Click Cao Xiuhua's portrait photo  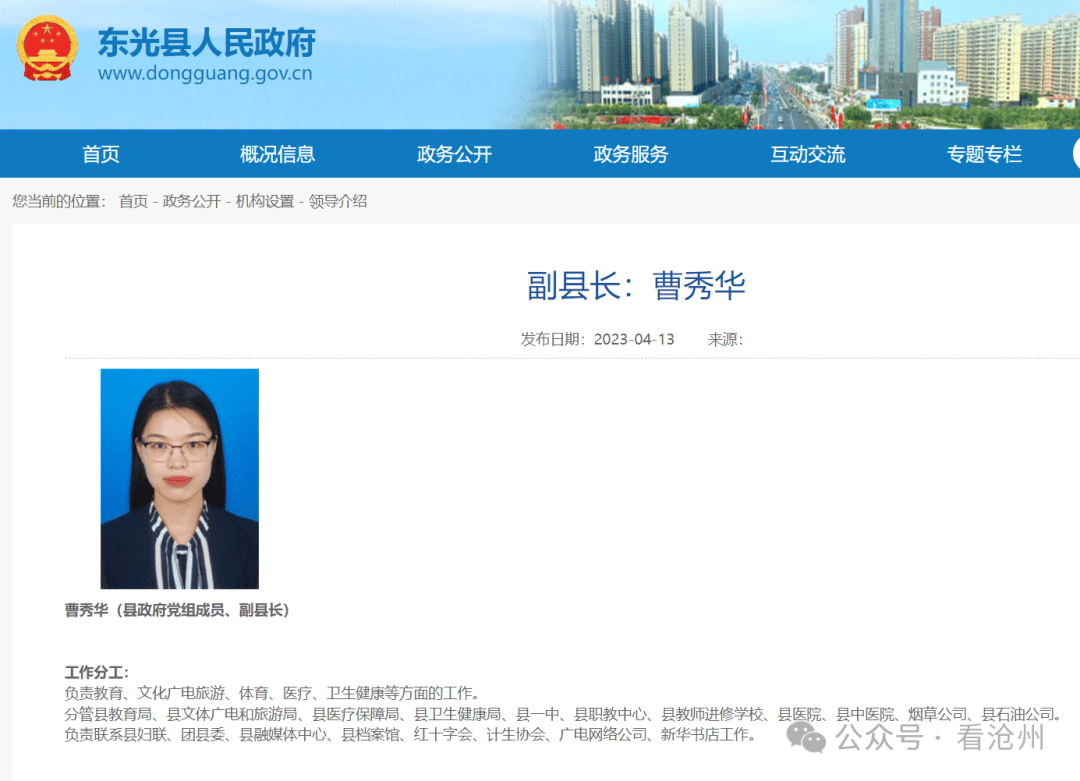tap(179, 481)
